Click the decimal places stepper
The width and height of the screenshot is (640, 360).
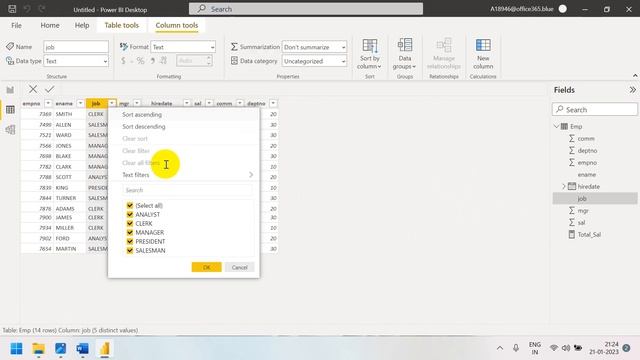click(x=209, y=61)
